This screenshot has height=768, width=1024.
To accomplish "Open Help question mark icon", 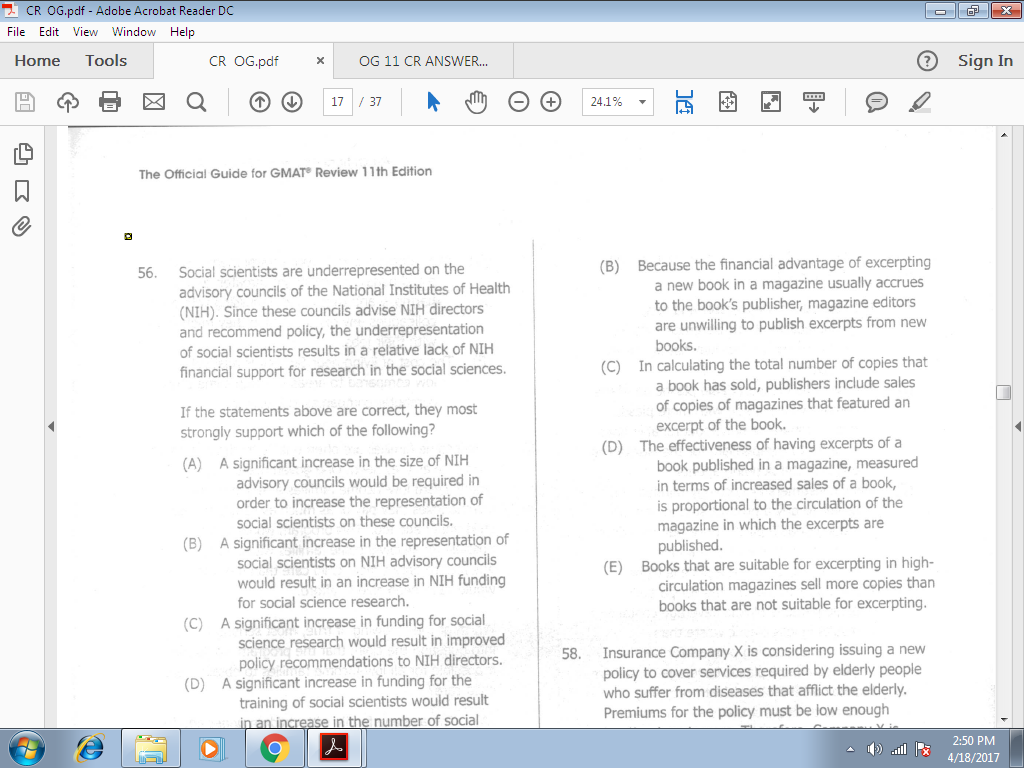I will 927,61.
